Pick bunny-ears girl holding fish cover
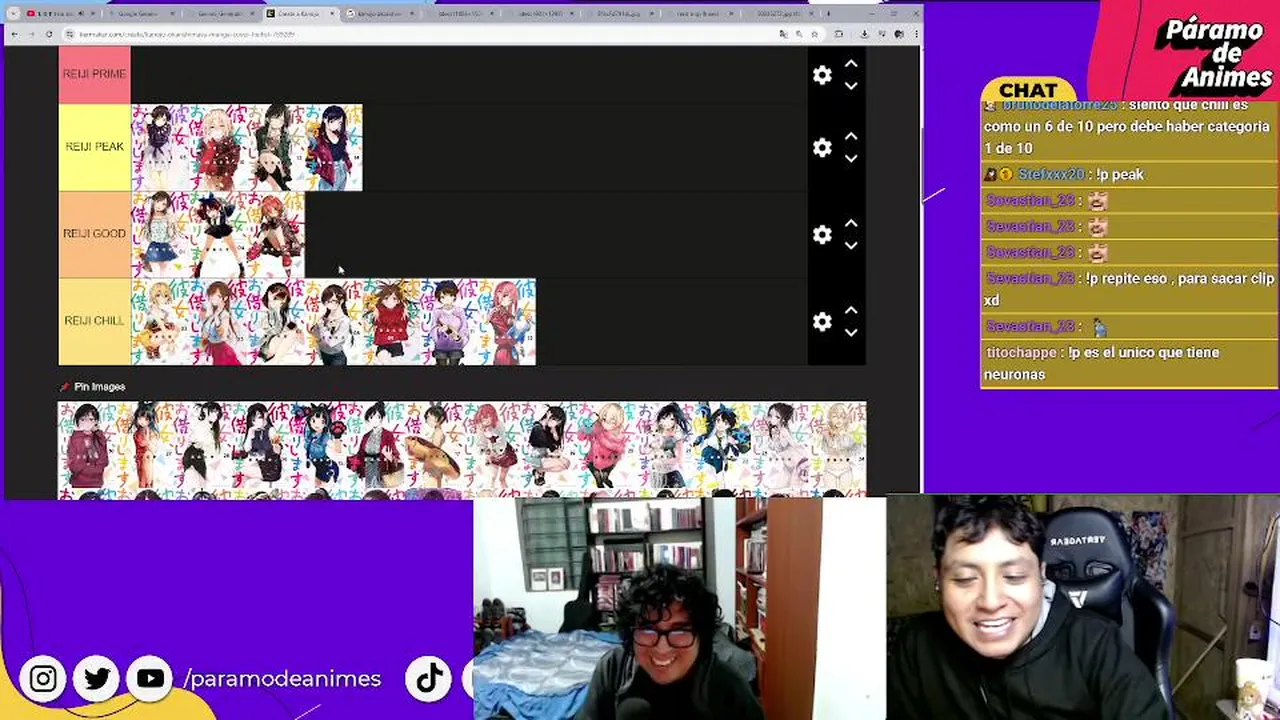The height and width of the screenshot is (720, 1280). point(434,445)
